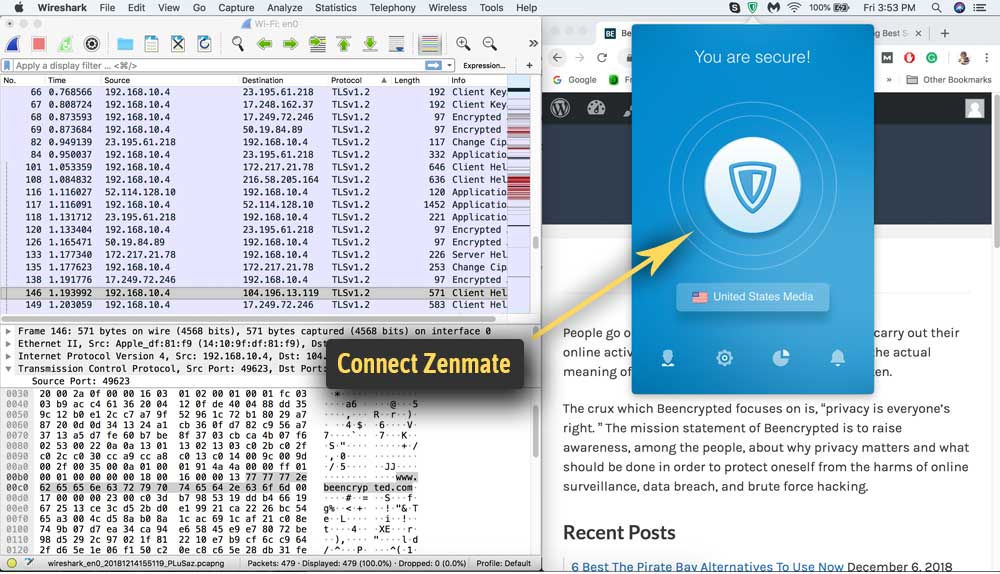Toggle packet colorization rules icon

(x=430, y=44)
